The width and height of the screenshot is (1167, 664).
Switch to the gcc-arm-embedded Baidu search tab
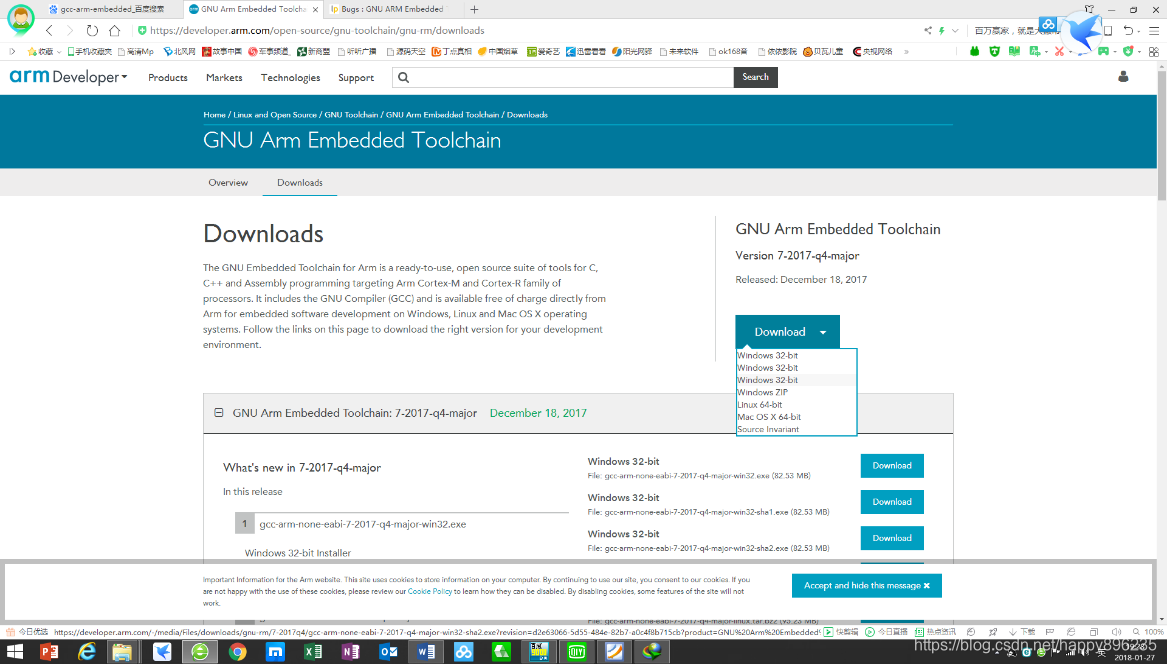pos(112,9)
